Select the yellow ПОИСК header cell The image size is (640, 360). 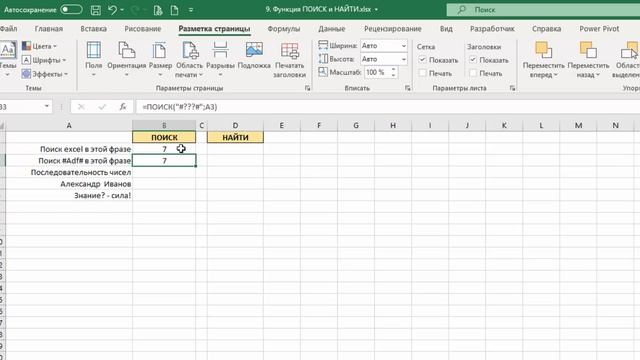coord(164,138)
